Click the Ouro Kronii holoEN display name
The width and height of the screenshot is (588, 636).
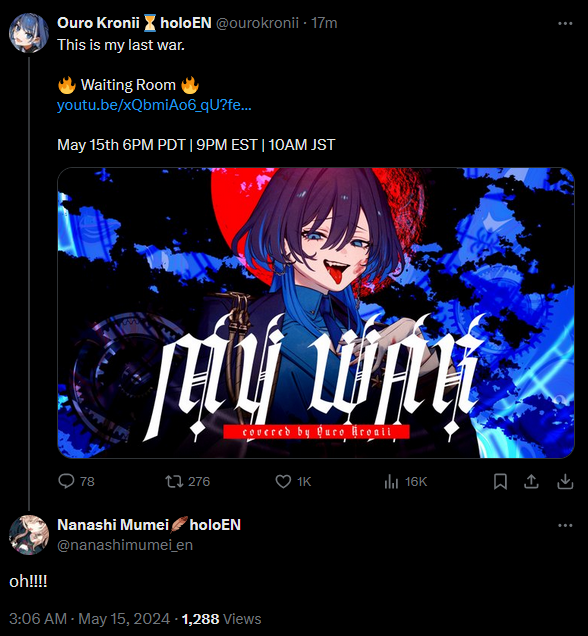pos(134,23)
